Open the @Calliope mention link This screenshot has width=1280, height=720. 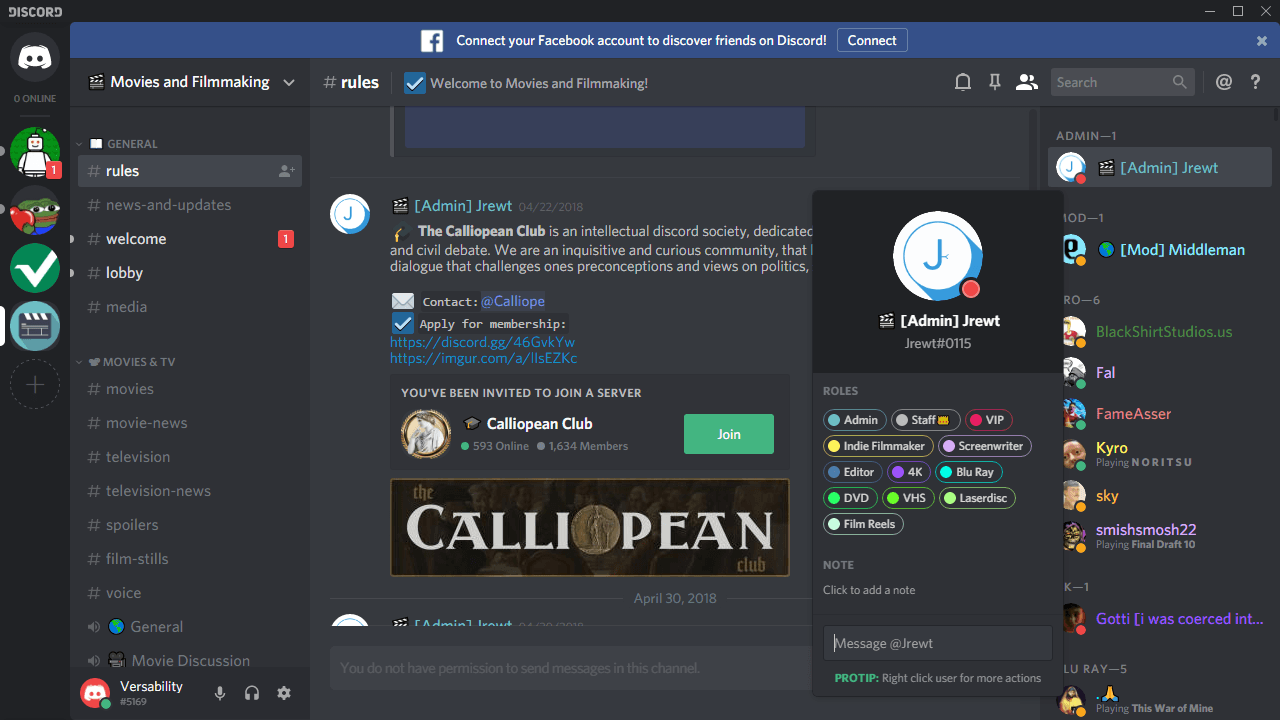(x=513, y=300)
